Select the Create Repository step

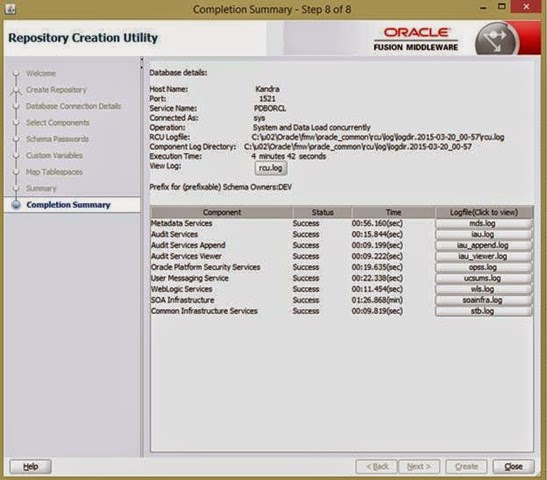(x=56, y=90)
